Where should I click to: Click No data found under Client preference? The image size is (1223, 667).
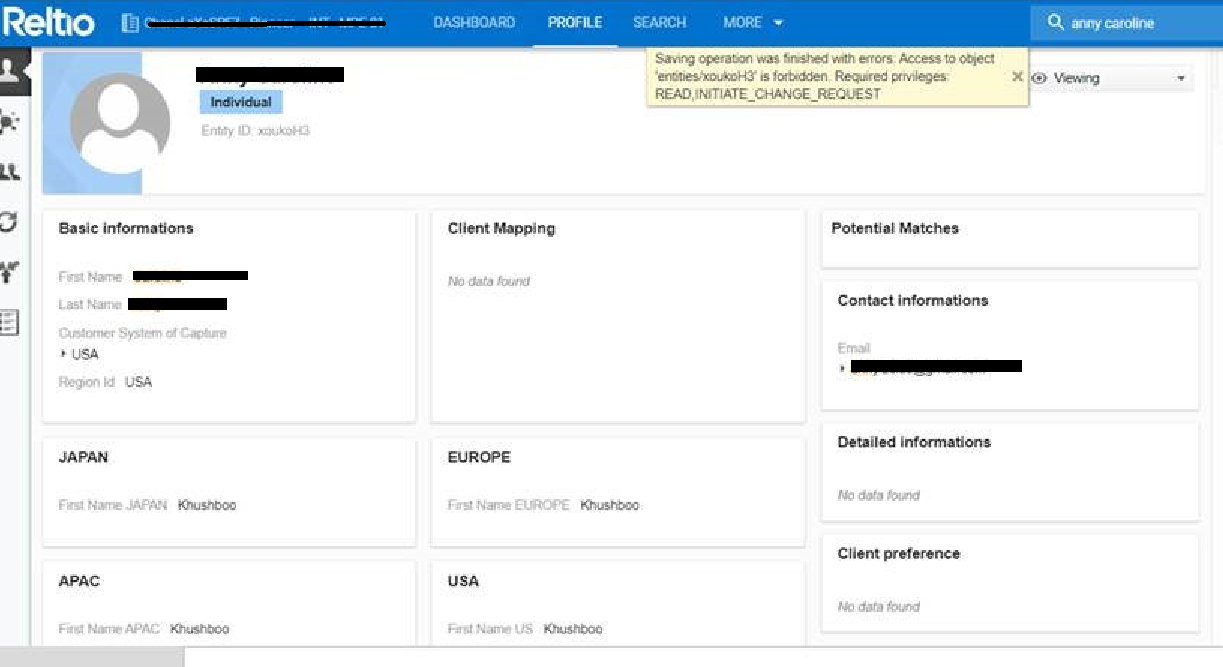click(879, 606)
